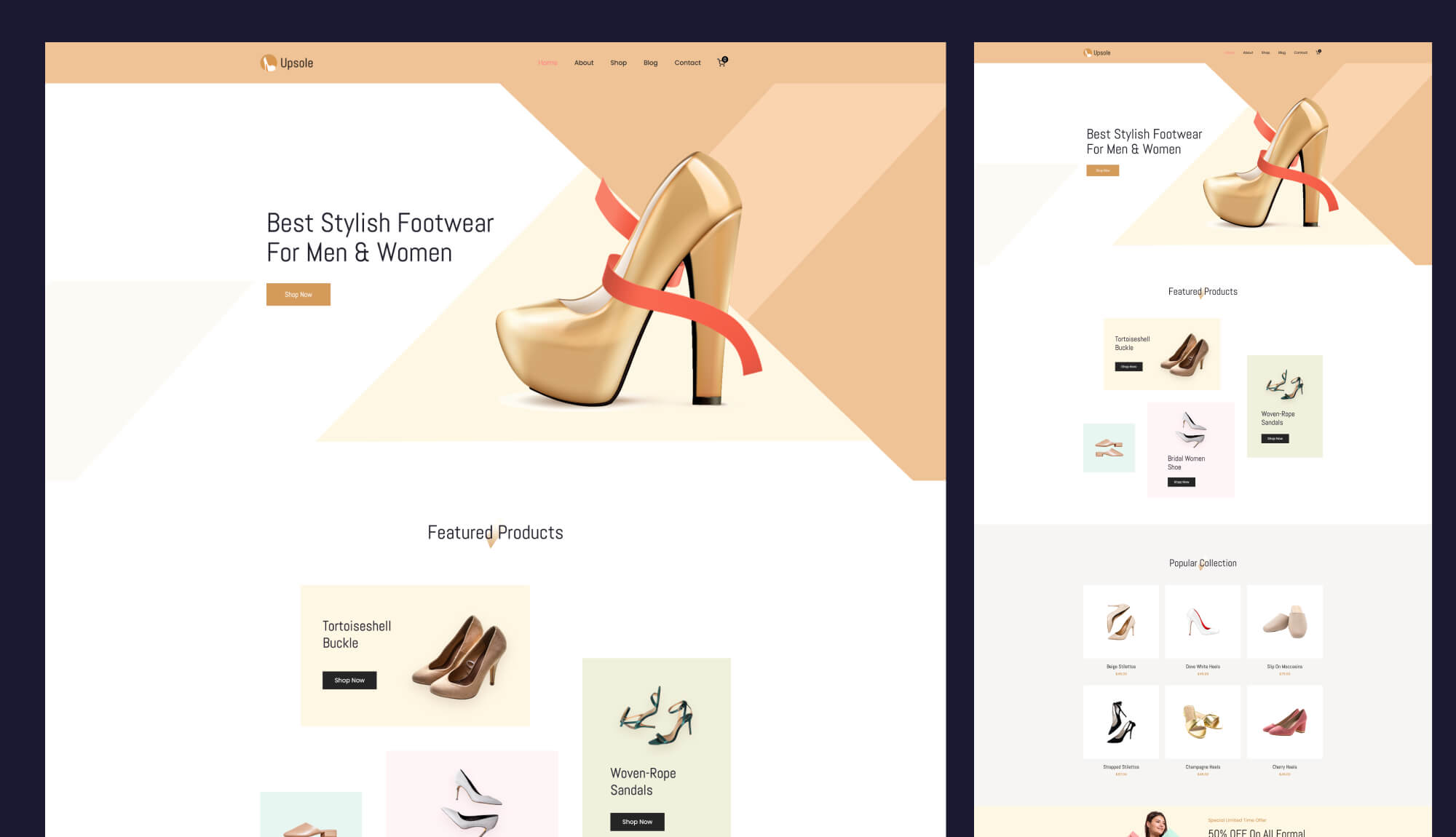
Task: Open the Strapped Stilettos product thumbnail
Action: [x=1120, y=722]
